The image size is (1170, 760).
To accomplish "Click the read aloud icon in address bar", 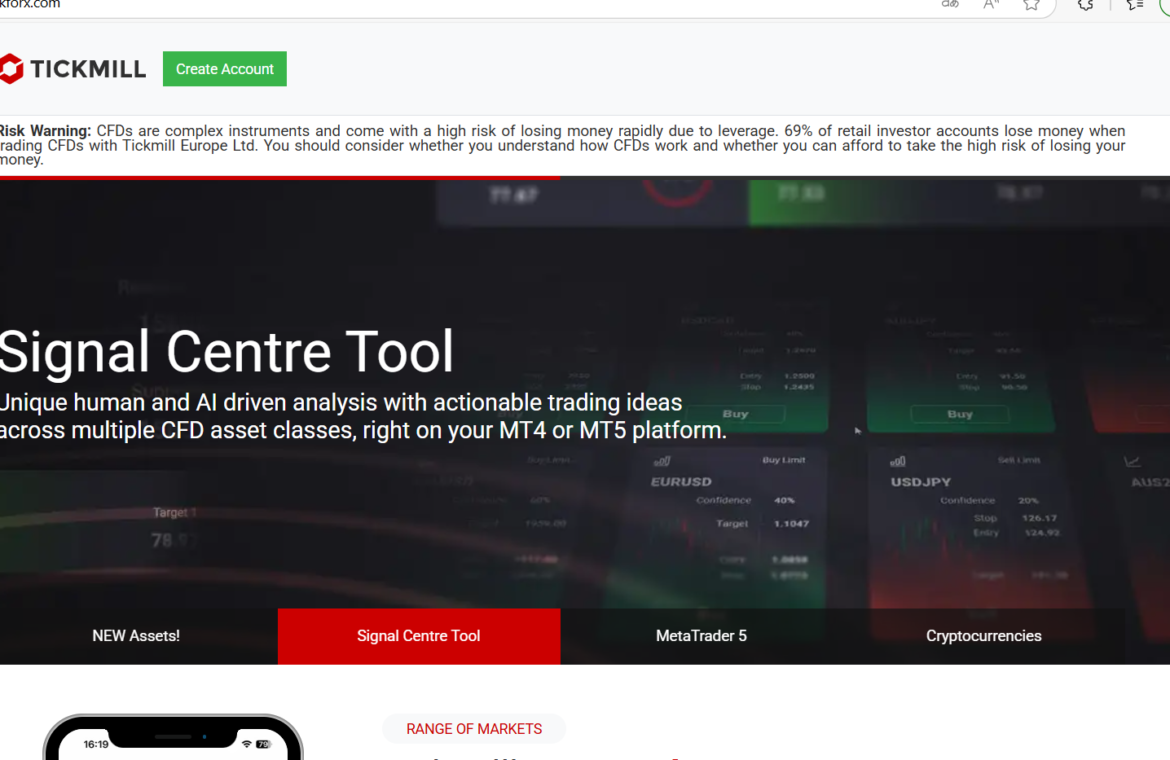I will 991,4.
